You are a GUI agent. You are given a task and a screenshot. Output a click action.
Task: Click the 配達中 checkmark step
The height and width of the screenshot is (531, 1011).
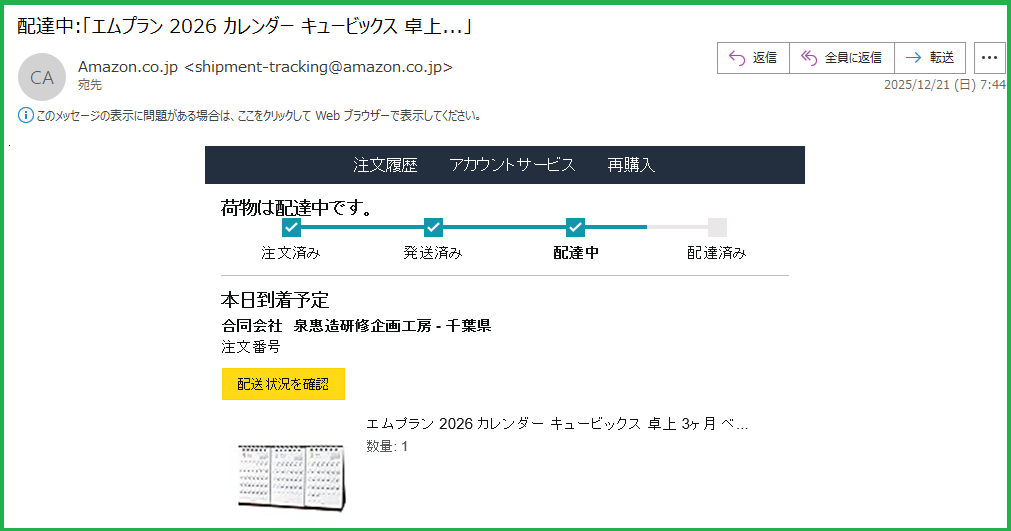tap(575, 227)
